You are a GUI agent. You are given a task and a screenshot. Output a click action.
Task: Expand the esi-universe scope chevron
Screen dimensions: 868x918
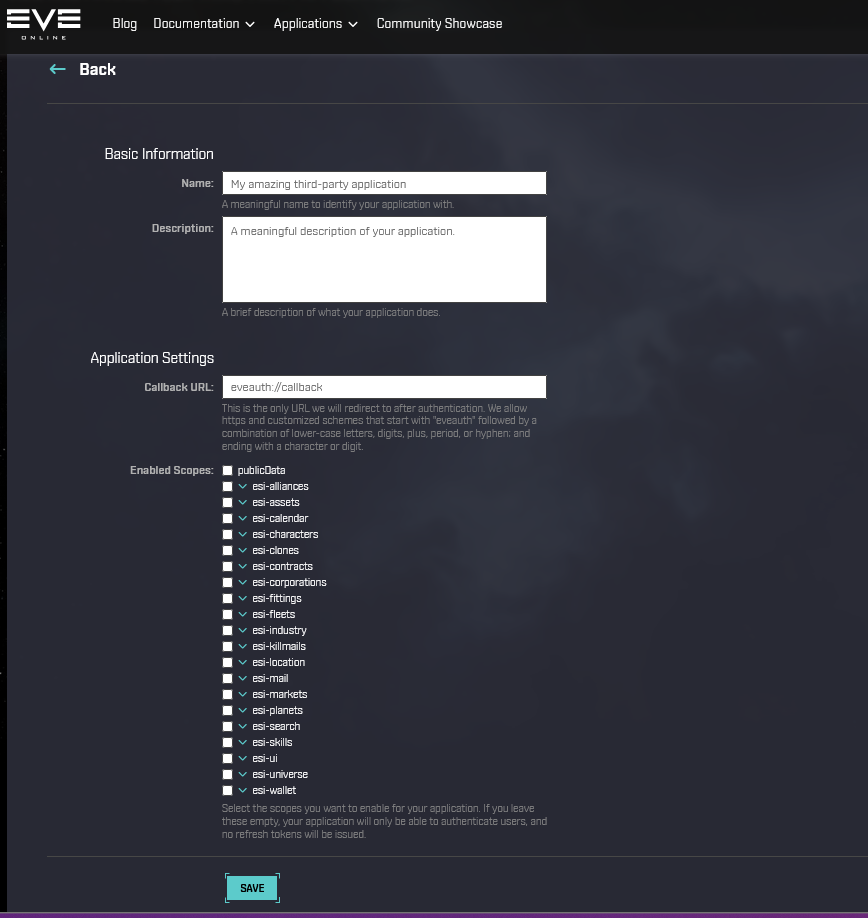(x=243, y=775)
